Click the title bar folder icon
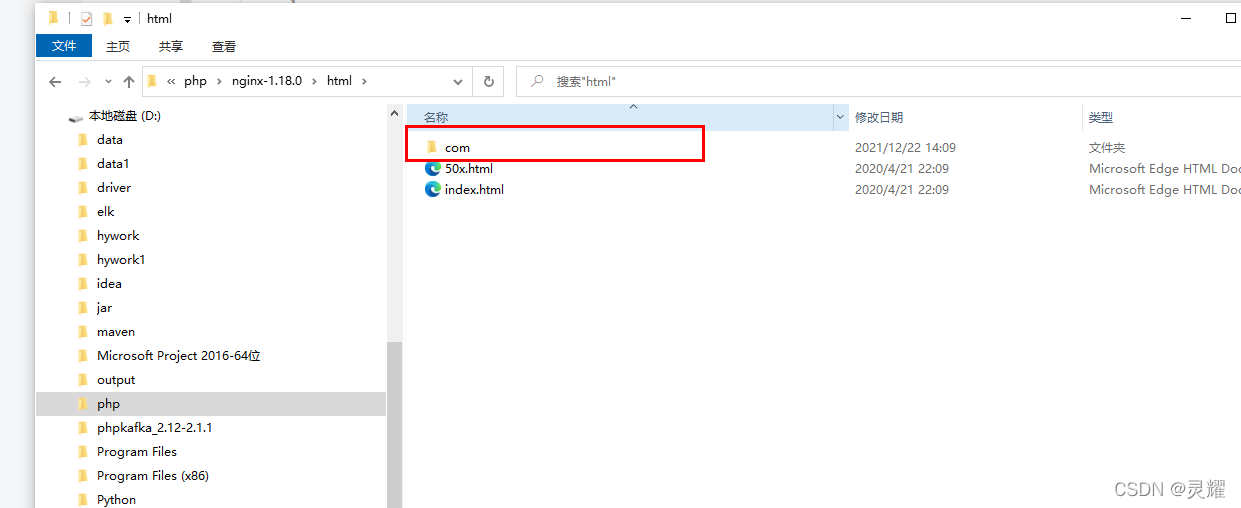This screenshot has height=508, width=1241. [53, 18]
